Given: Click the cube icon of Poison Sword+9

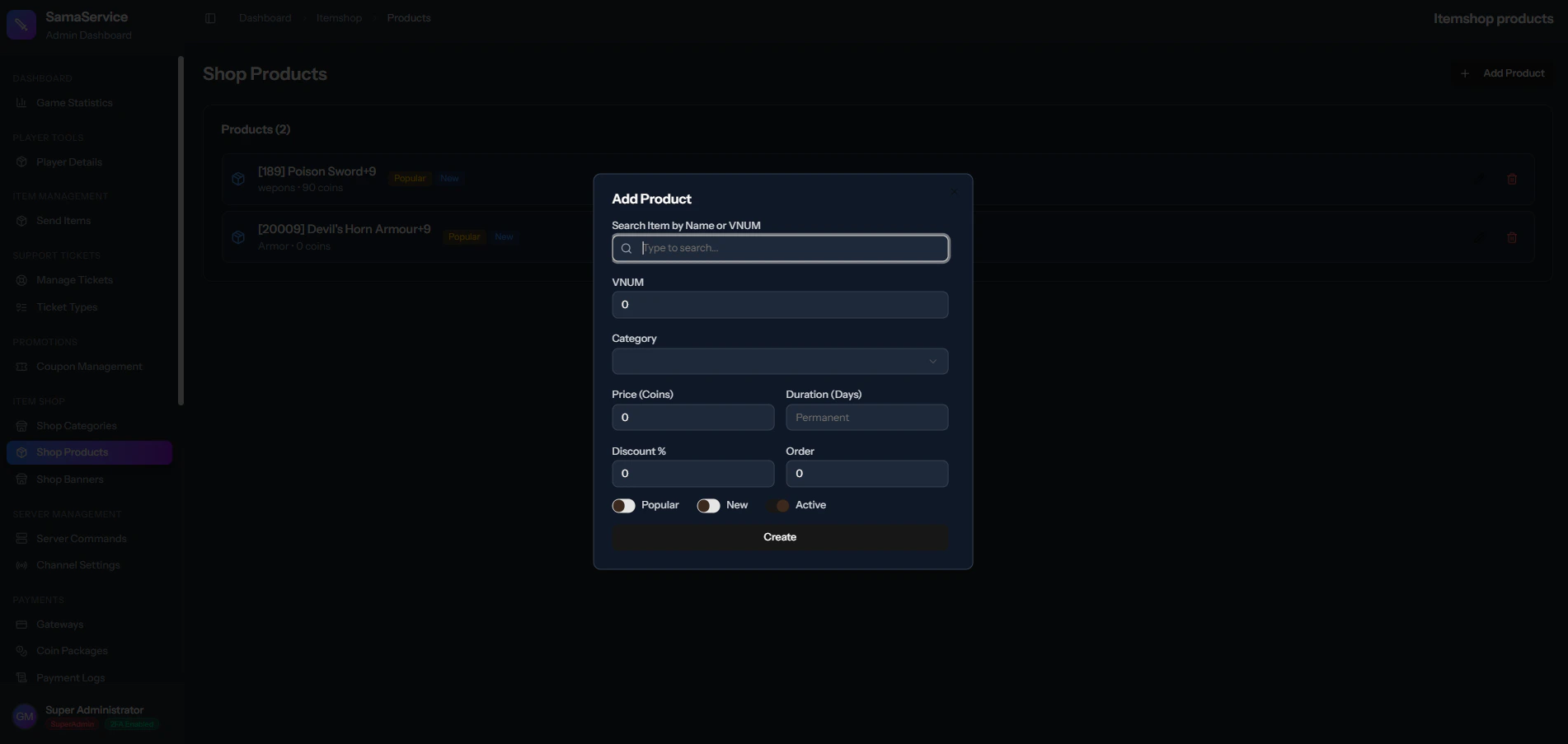Looking at the screenshot, I should pos(238,179).
